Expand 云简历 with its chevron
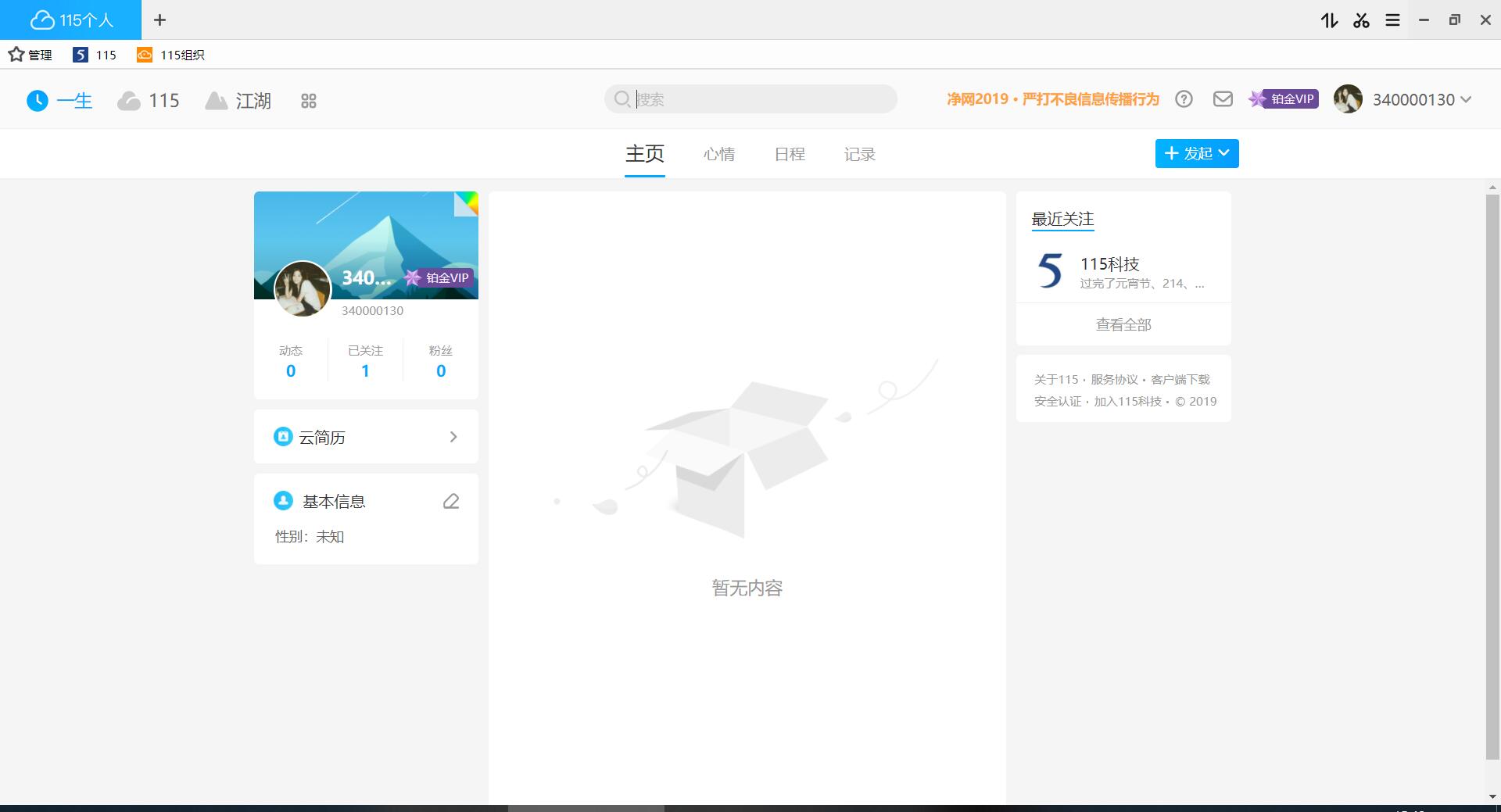 pos(453,437)
